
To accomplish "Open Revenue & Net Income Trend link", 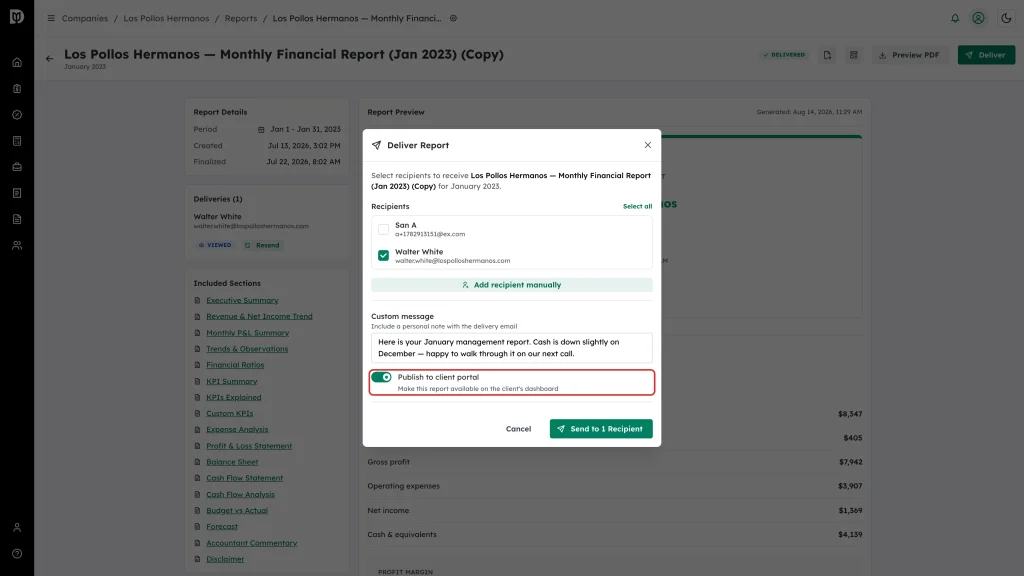I will pyautogui.click(x=259, y=317).
